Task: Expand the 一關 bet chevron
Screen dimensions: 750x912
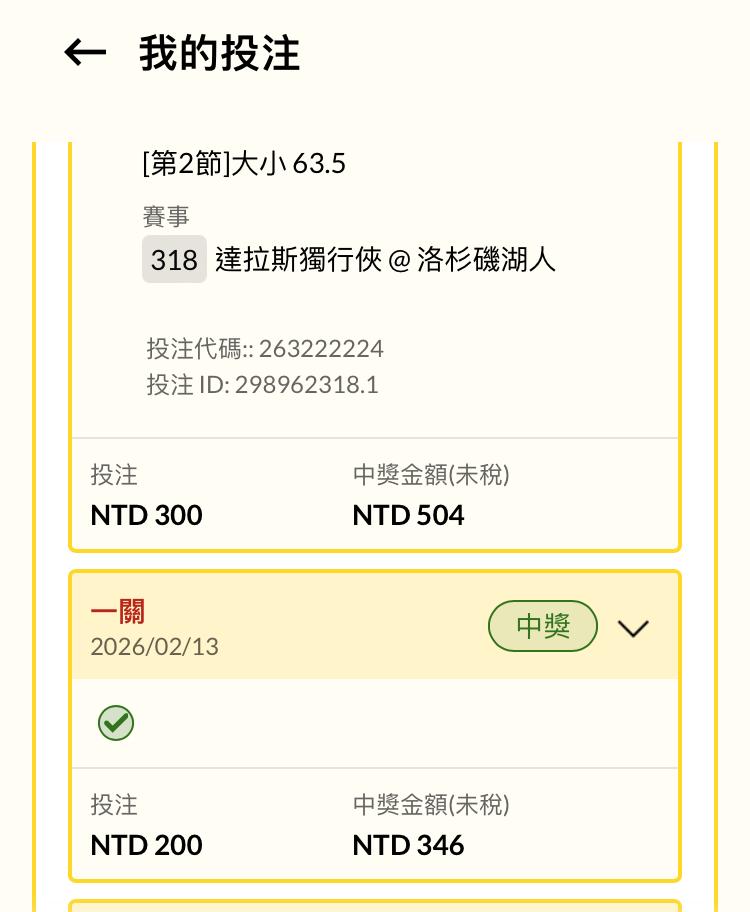Action: click(x=633, y=628)
